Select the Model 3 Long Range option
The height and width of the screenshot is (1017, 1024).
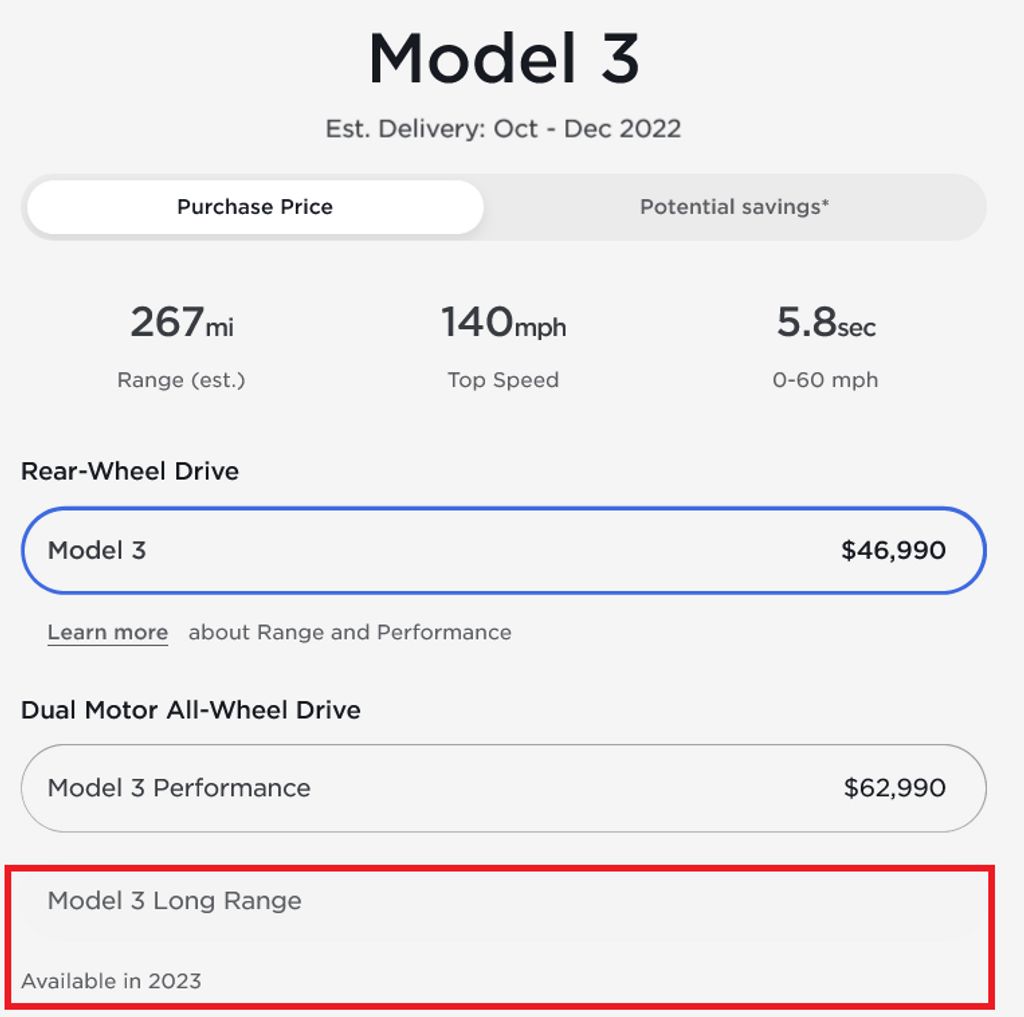pos(503,901)
